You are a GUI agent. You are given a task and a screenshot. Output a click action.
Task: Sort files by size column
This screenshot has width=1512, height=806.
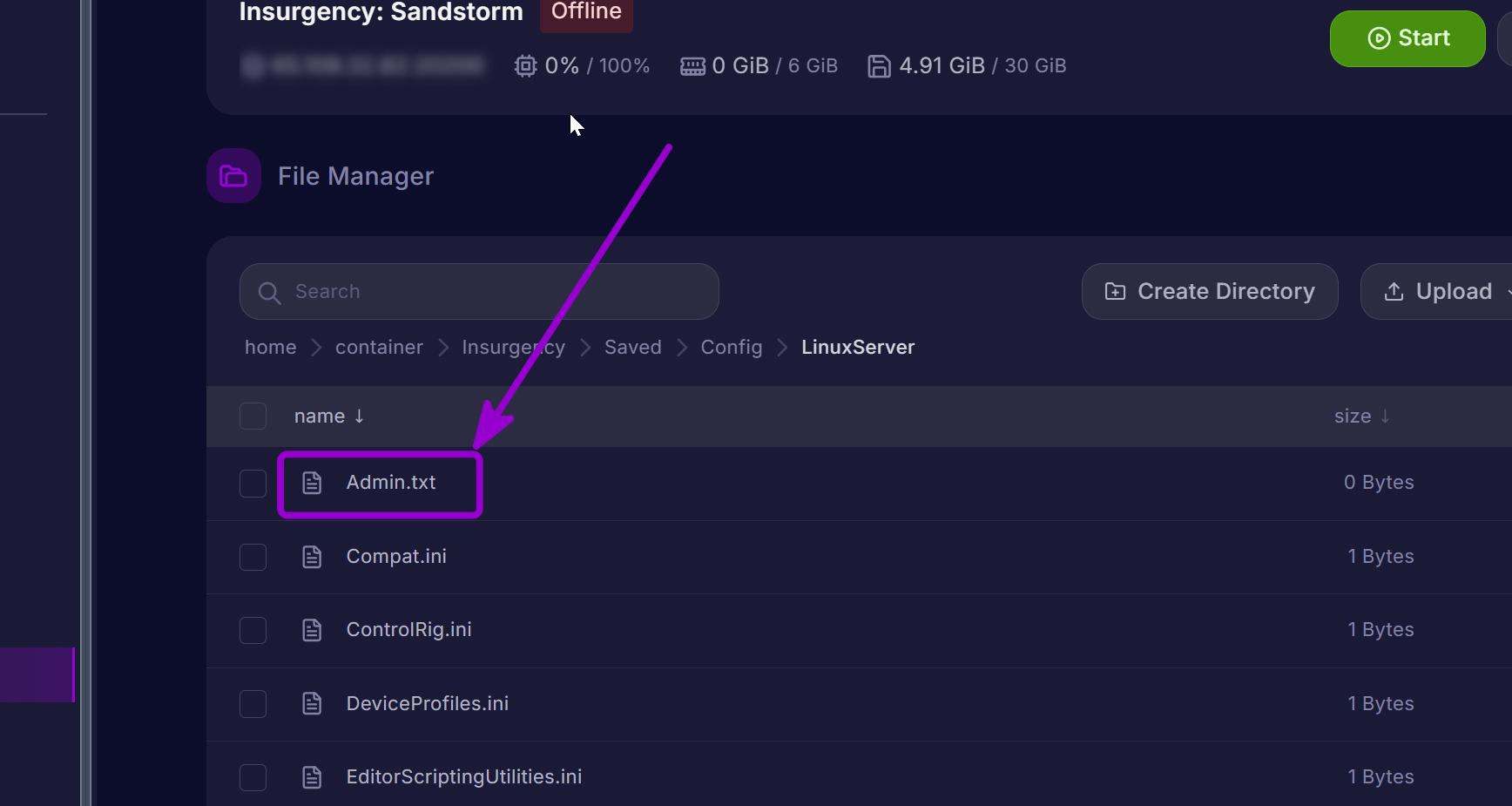click(x=1362, y=417)
